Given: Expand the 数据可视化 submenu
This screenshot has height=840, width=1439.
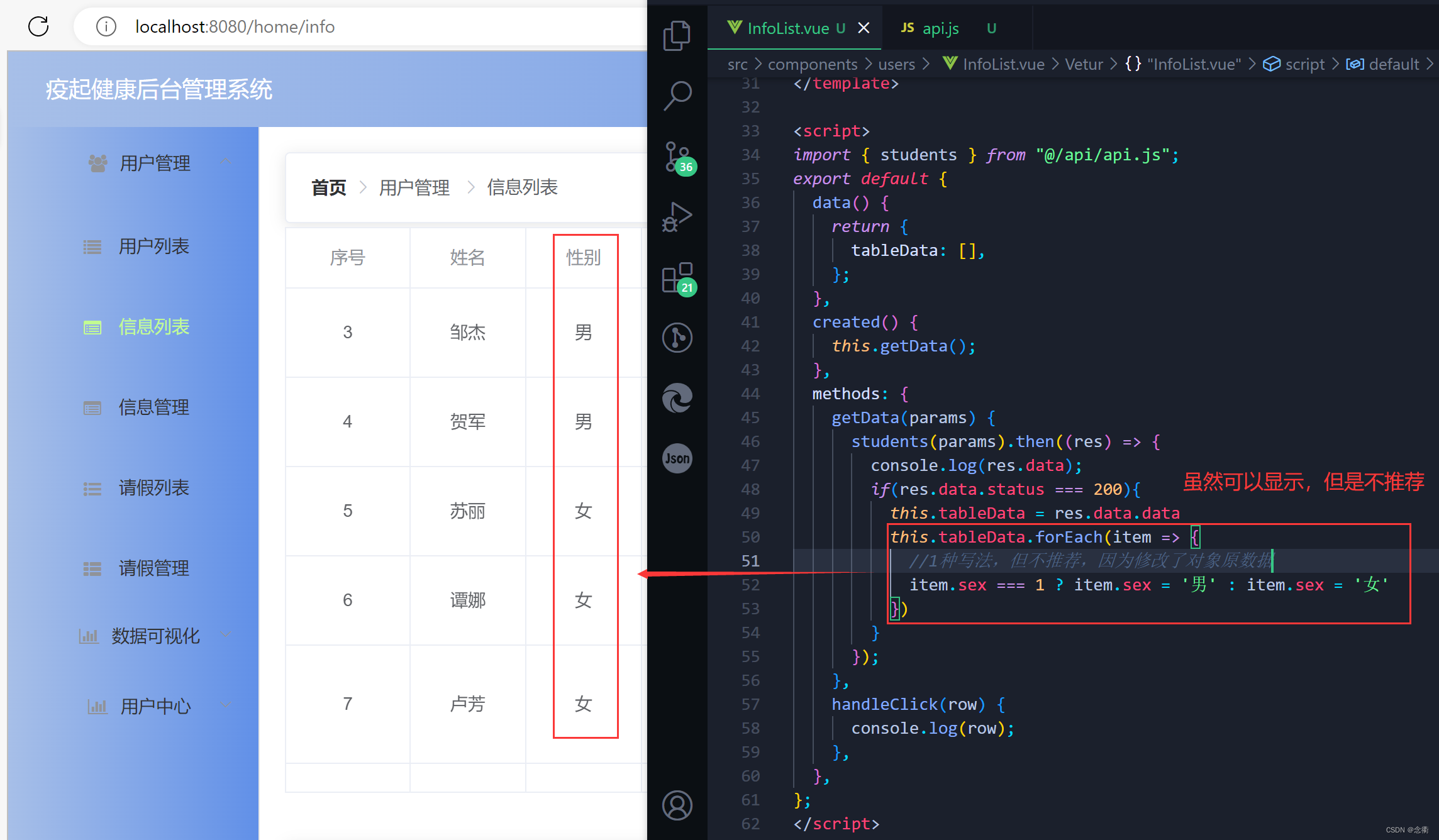Looking at the screenshot, I should (226, 635).
